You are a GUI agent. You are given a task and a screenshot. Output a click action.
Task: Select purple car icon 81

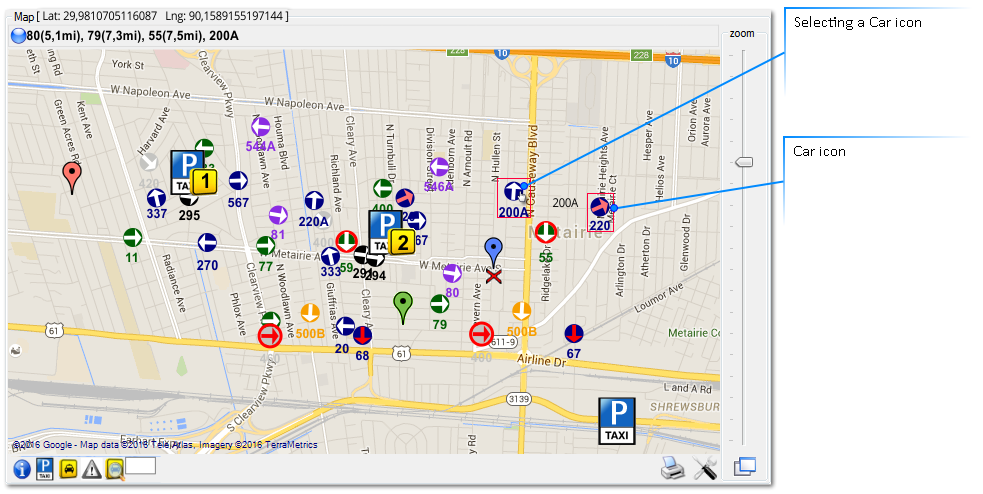pyautogui.click(x=278, y=215)
